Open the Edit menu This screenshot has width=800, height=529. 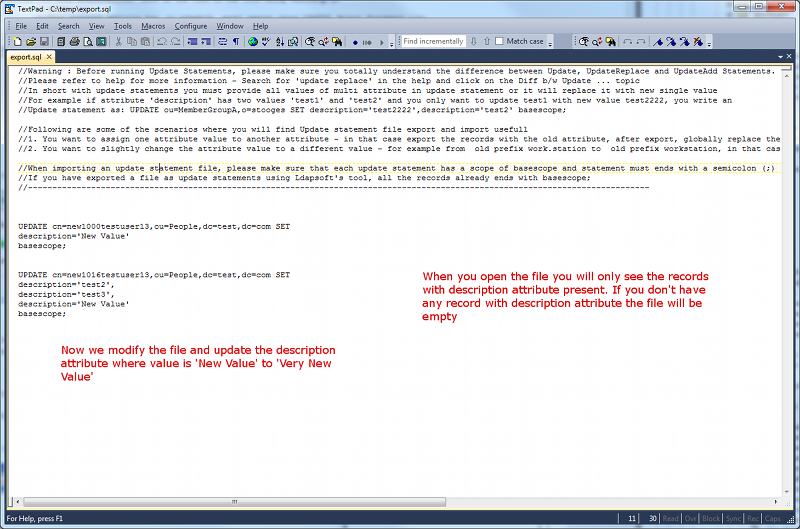pyautogui.click(x=42, y=26)
